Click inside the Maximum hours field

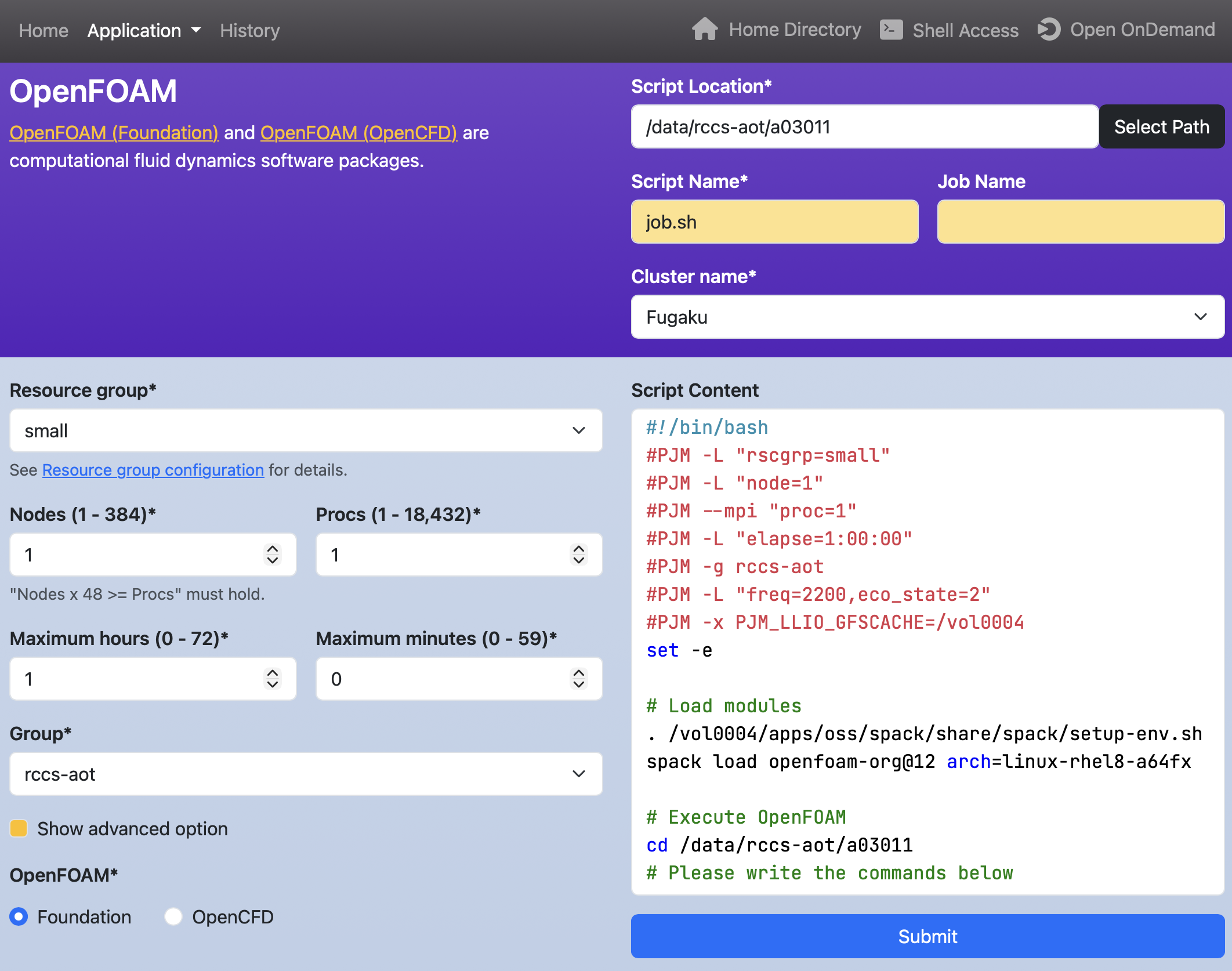(153, 679)
